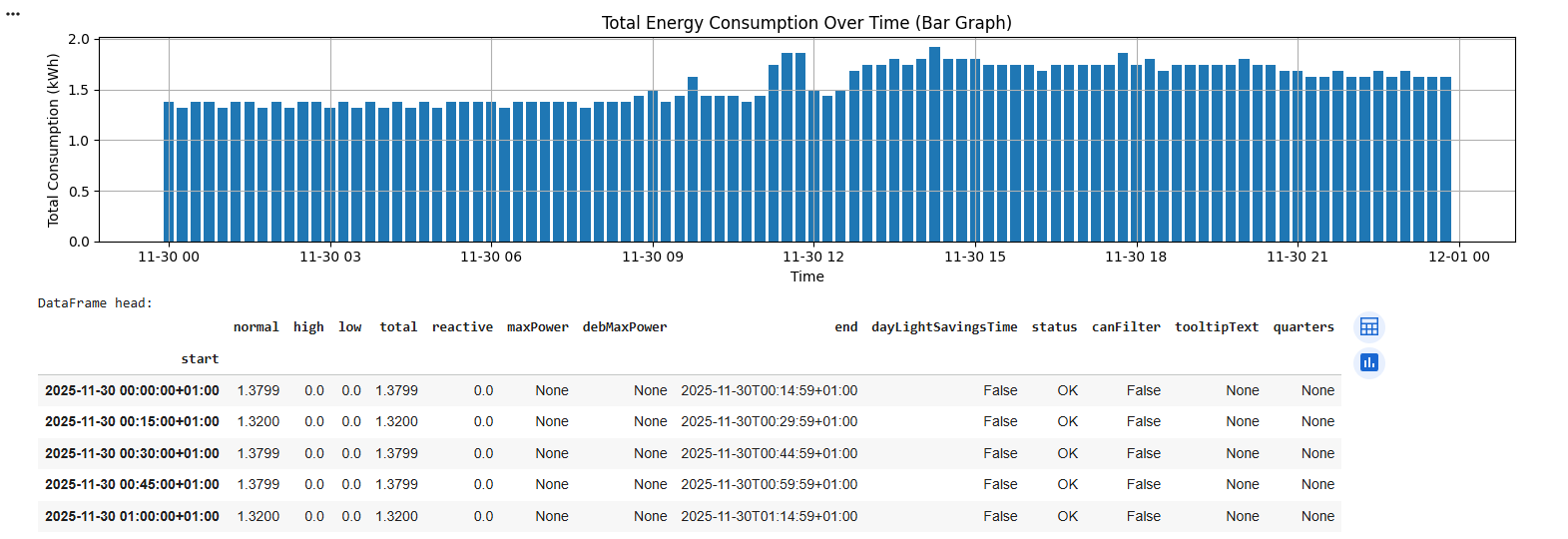1568x539 pixels.
Task: Click the 'Total Consumption (kWh)' y-axis label
Action: (x=53, y=140)
